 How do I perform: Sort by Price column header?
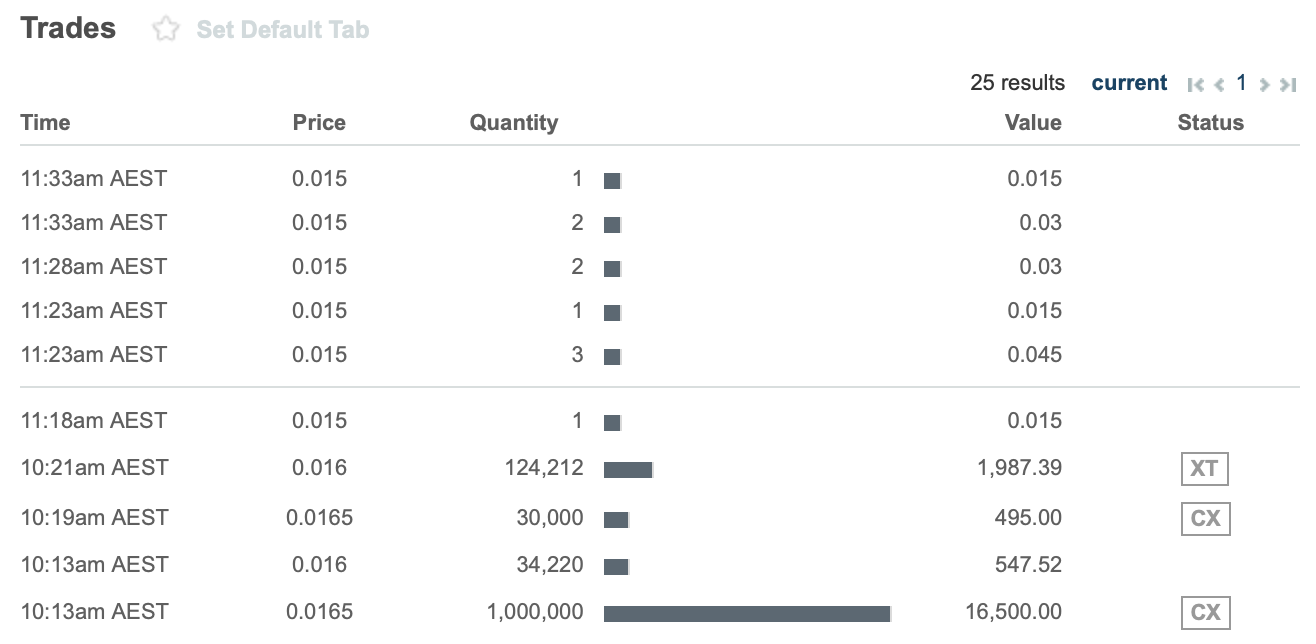(319, 123)
